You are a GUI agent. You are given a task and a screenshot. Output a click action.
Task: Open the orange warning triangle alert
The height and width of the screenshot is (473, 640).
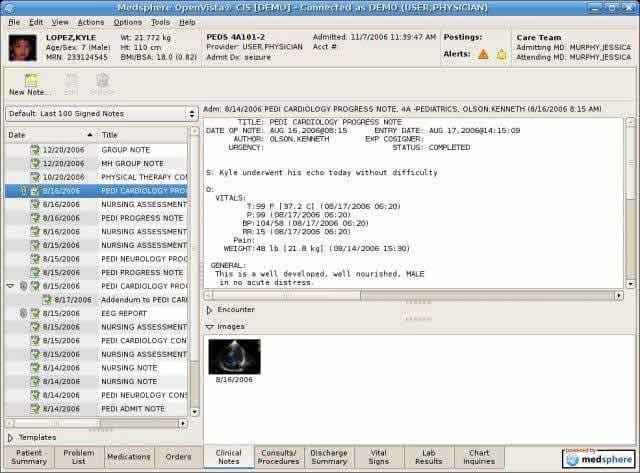[483, 54]
